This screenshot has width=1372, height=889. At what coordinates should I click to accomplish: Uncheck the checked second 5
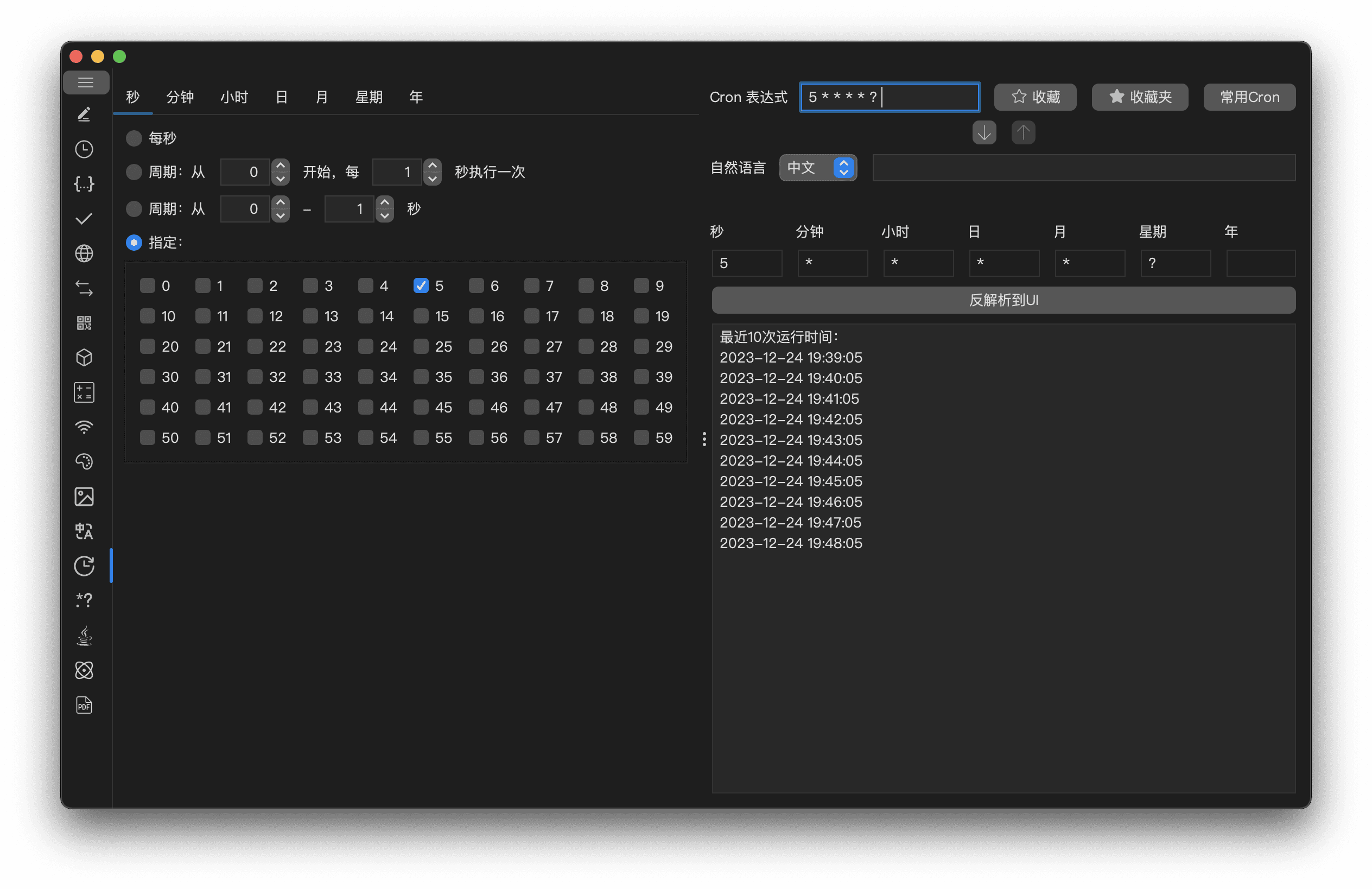tap(421, 285)
